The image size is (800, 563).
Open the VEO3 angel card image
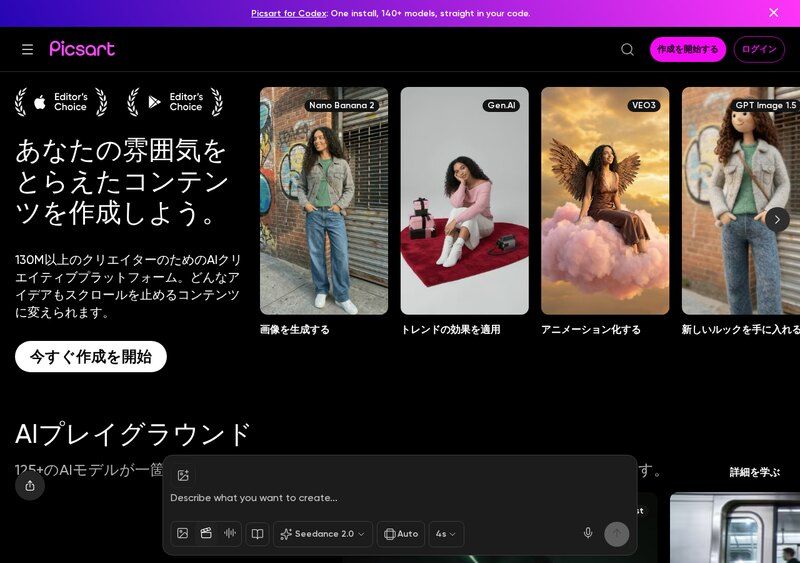click(x=605, y=201)
